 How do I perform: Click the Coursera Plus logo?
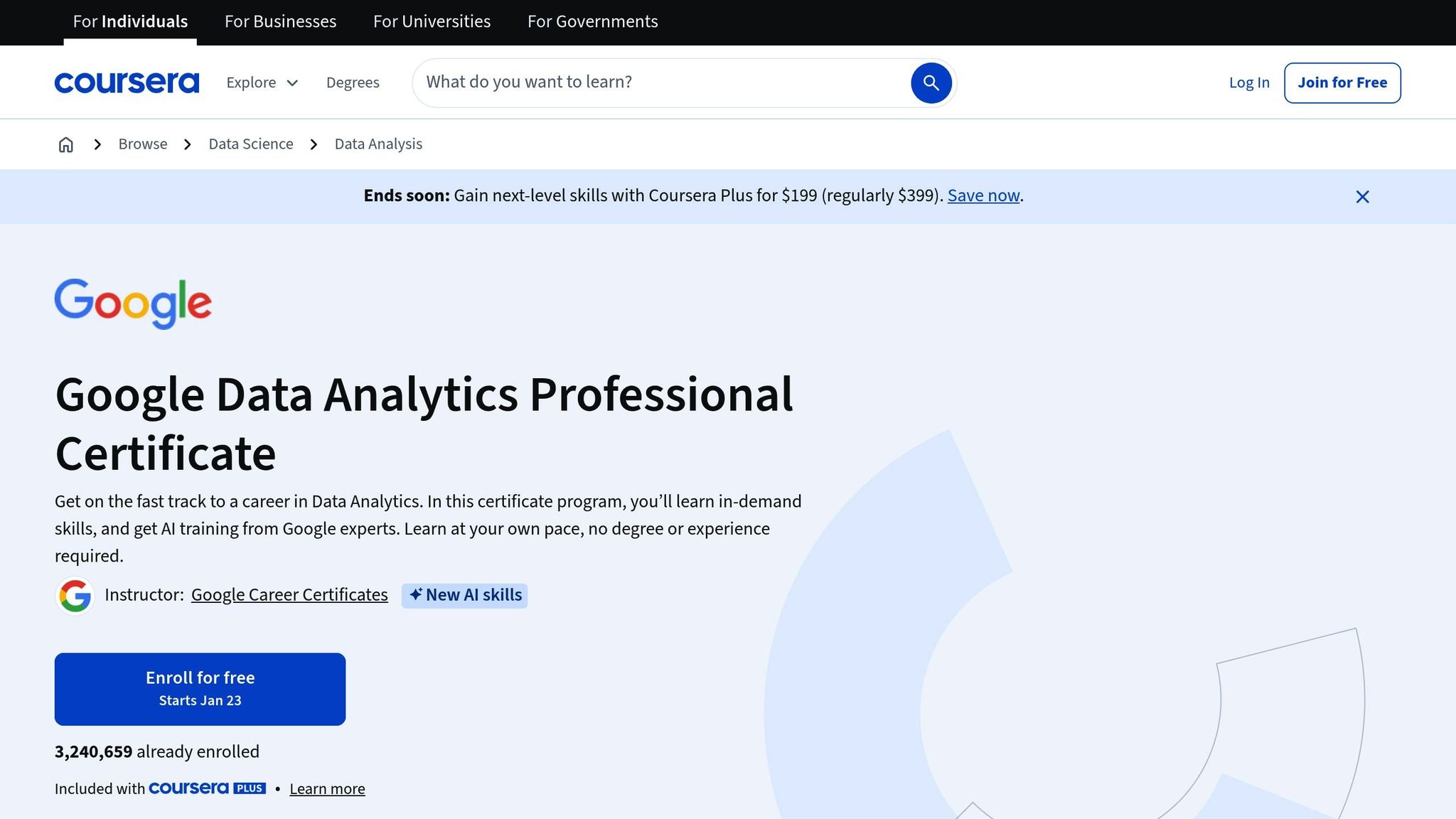tap(207, 788)
